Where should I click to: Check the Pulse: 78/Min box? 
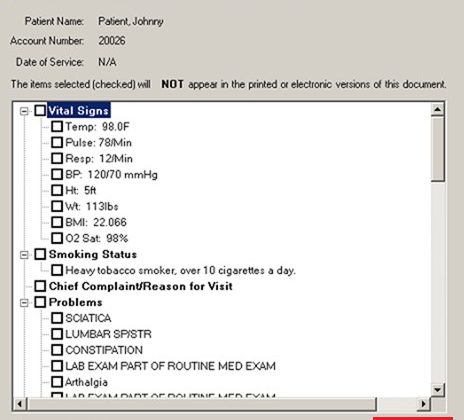[x=57, y=143]
